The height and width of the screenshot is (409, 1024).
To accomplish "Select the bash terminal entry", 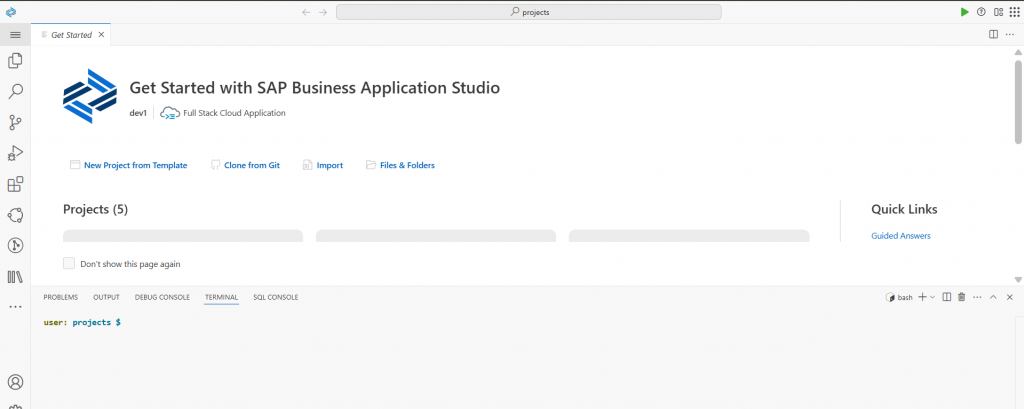I will [899, 297].
